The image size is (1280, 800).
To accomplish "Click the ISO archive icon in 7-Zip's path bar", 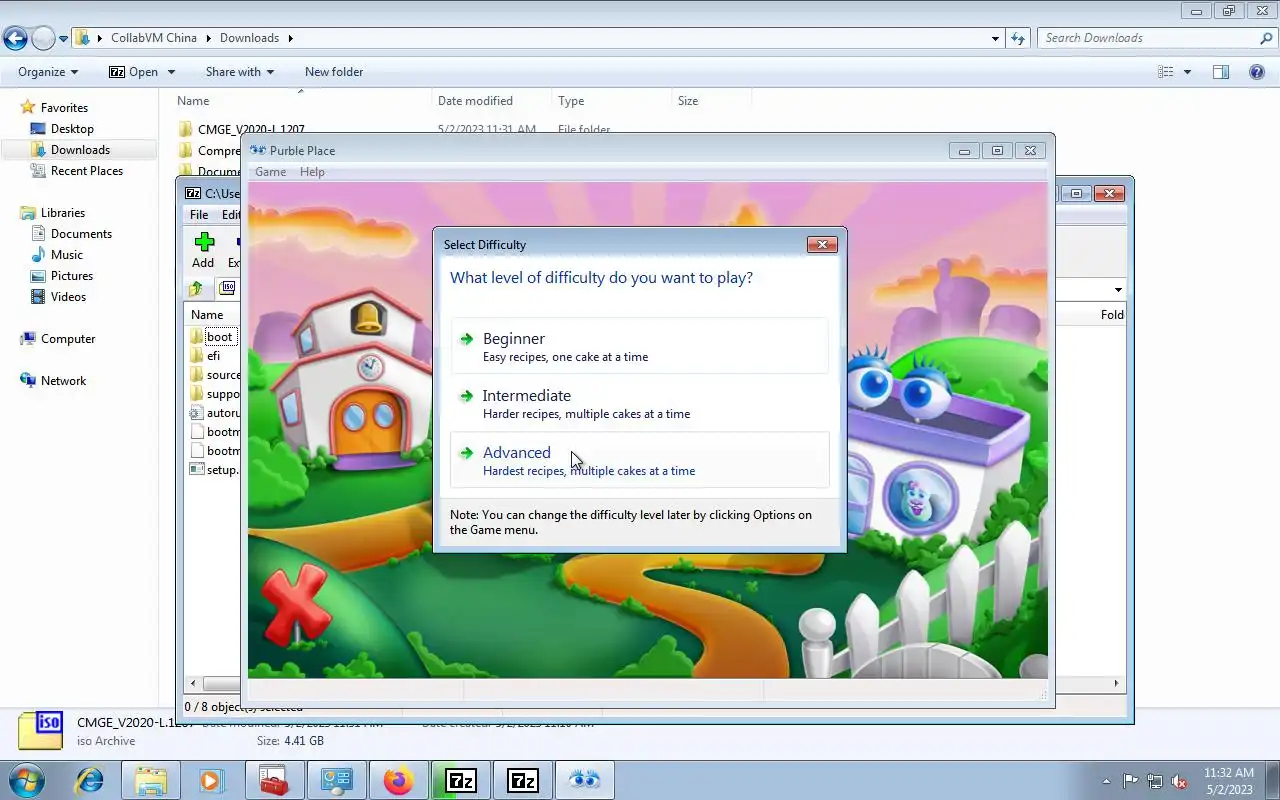I will point(228,288).
